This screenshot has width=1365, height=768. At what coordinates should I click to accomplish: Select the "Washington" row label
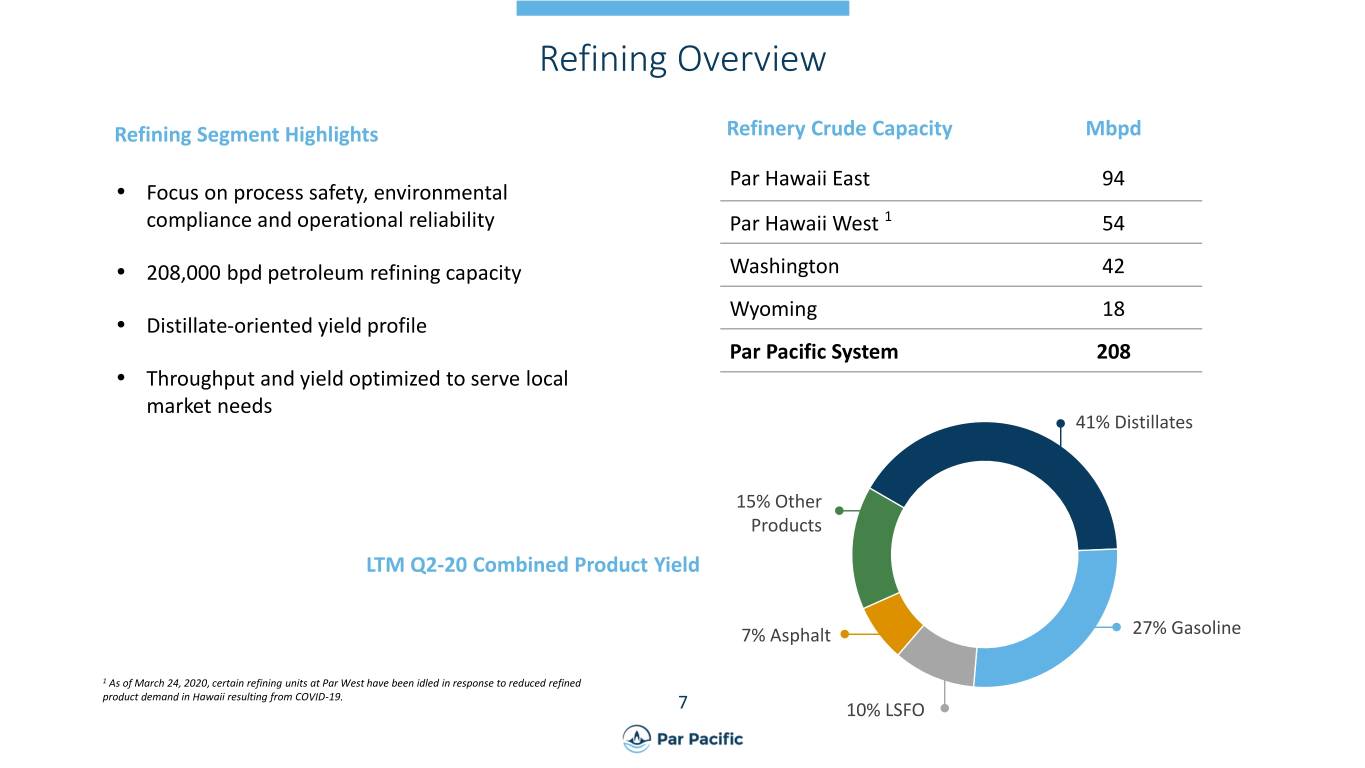784,266
